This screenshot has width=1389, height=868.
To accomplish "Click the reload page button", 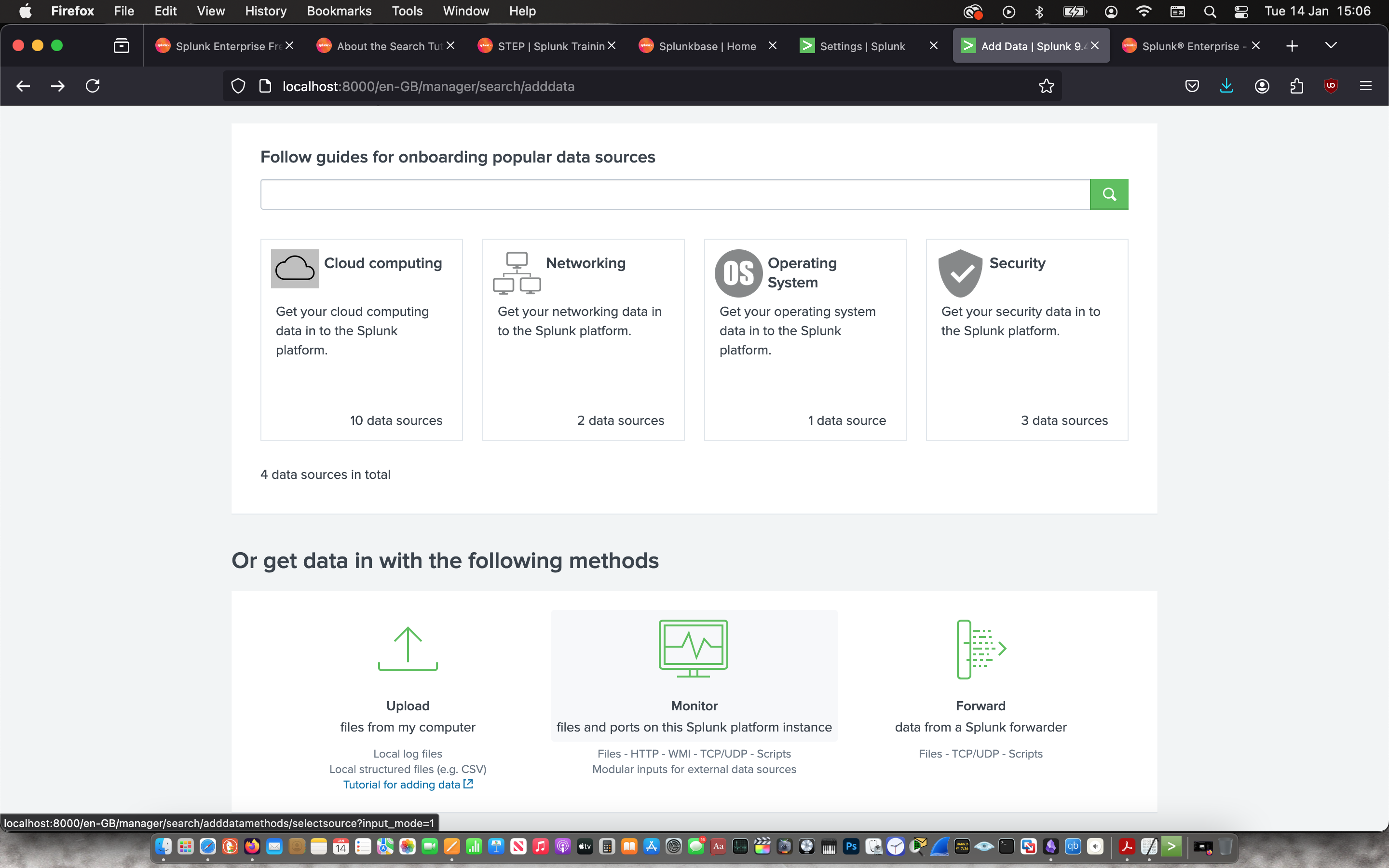I will [93, 86].
